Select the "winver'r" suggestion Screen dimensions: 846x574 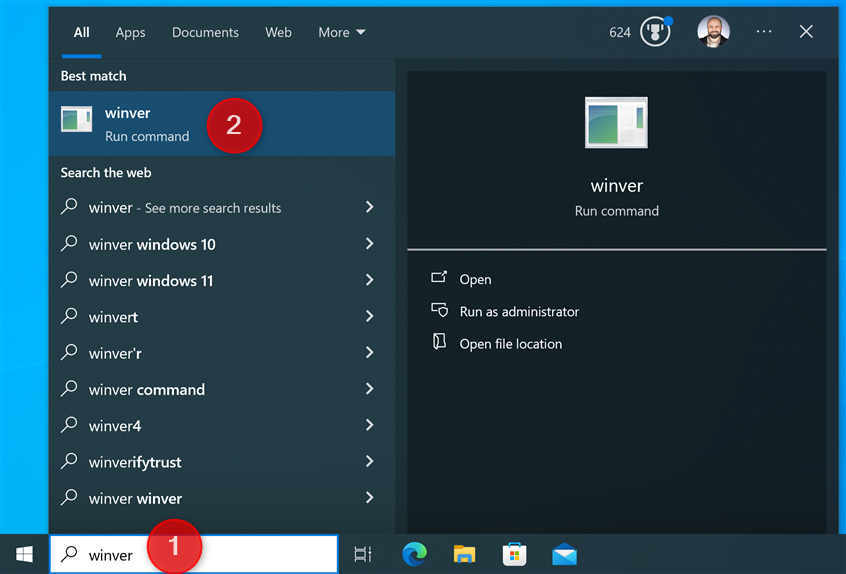click(x=222, y=353)
